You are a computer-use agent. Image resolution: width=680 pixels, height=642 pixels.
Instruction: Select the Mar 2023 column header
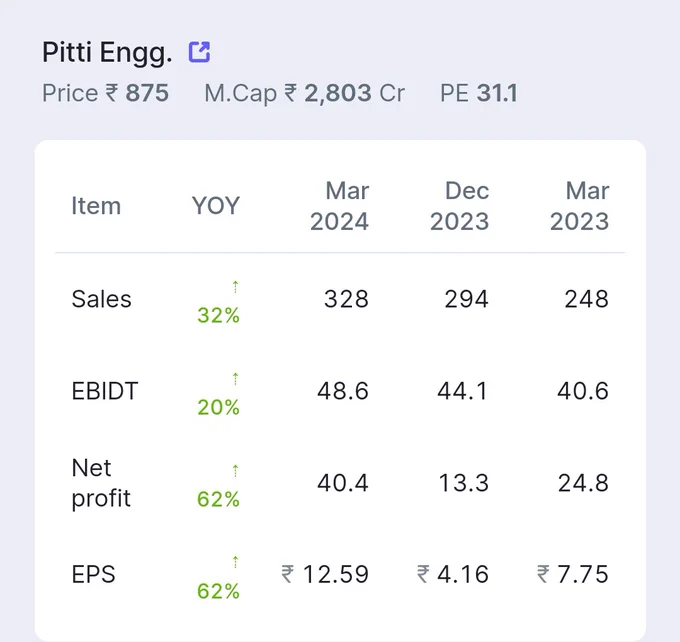[579, 206]
